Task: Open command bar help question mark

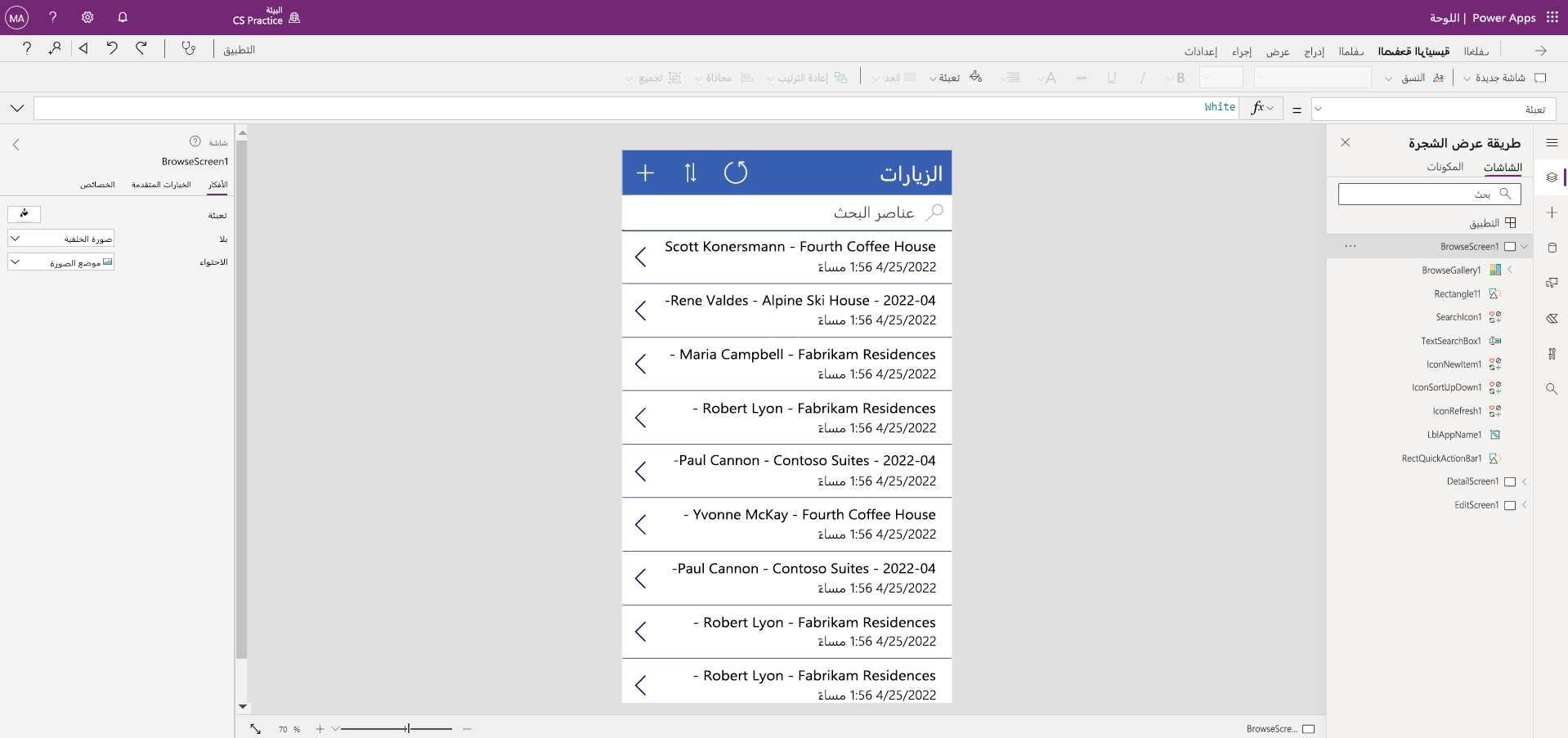Action: tap(27, 48)
